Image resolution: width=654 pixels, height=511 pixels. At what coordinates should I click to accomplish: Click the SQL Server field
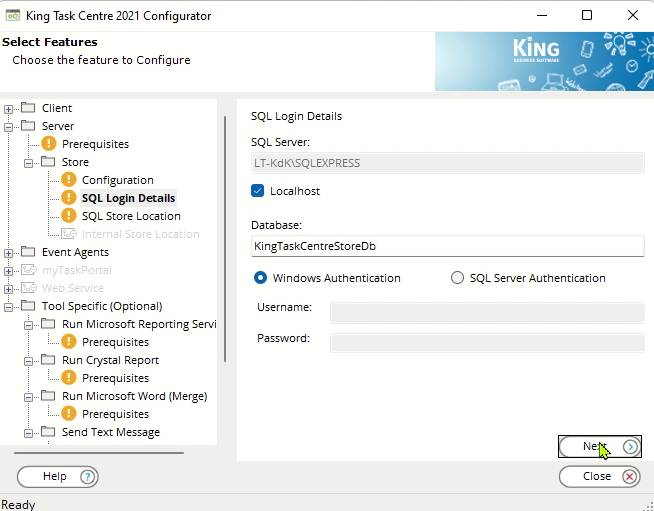448,163
